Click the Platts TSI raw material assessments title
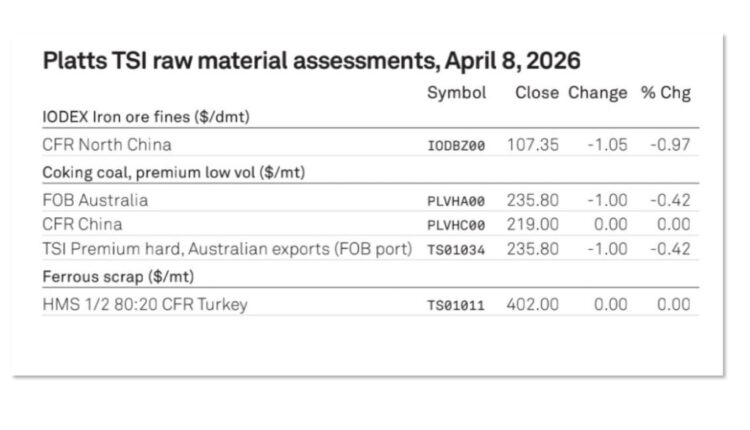The image size is (750, 430). point(311,61)
